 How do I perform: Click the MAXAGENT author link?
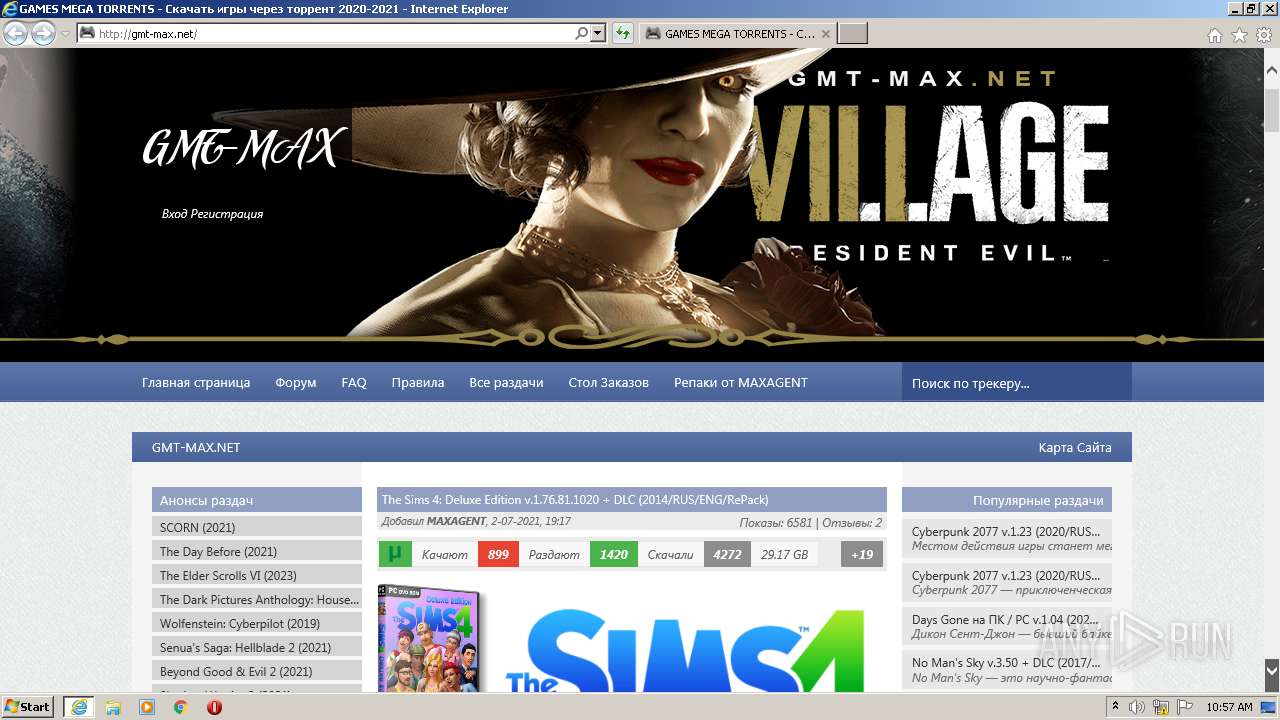pyautogui.click(x=455, y=522)
